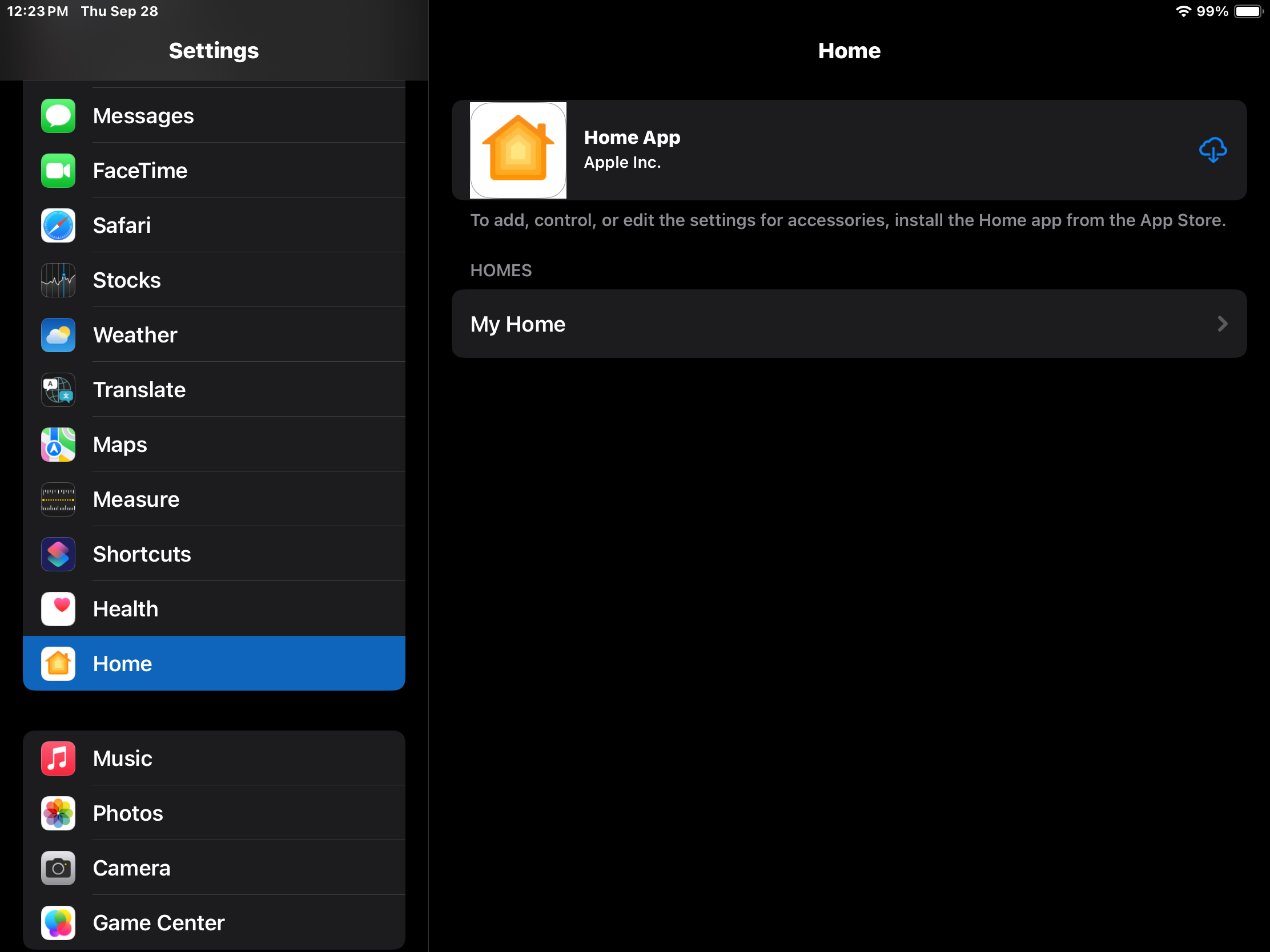Select the Photos app icon
1270x952 pixels.
tap(58, 813)
